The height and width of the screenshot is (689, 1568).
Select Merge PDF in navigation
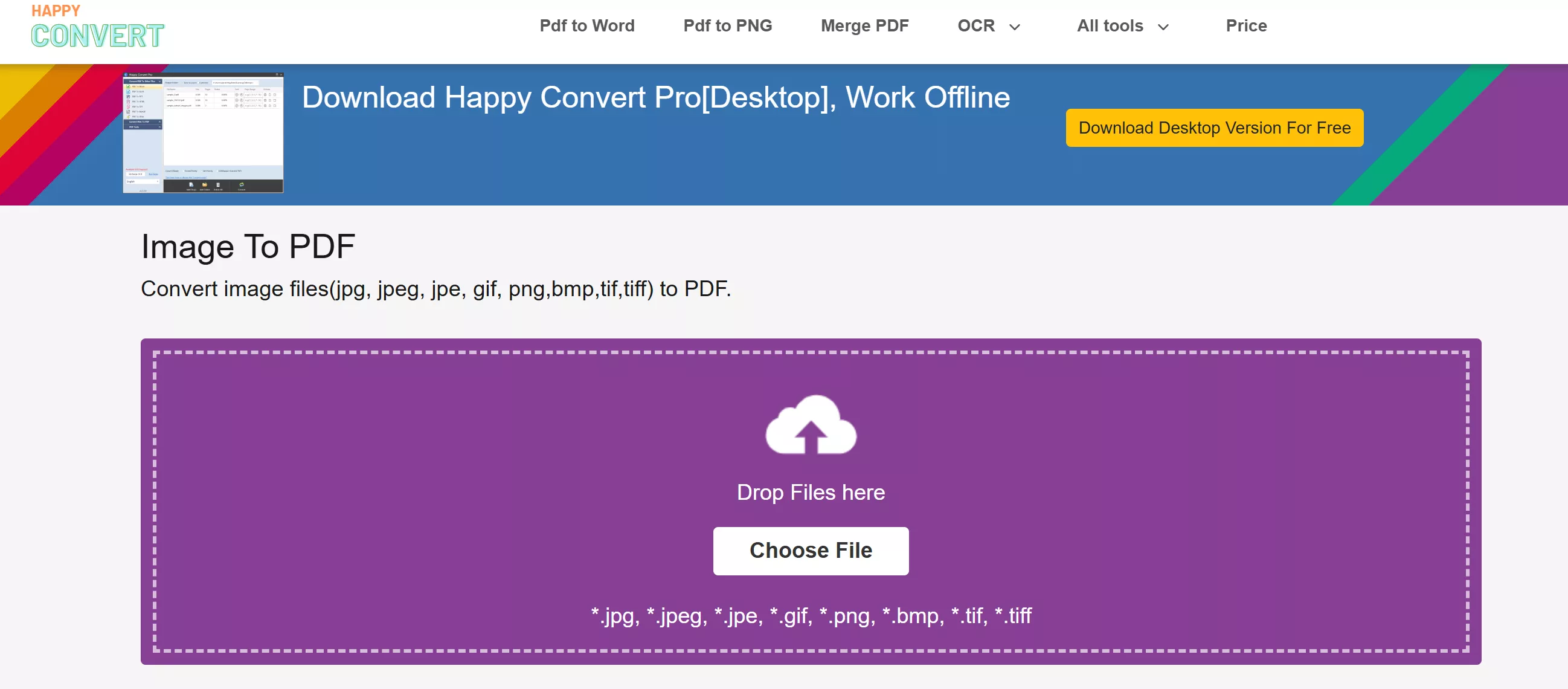point(864,25)
